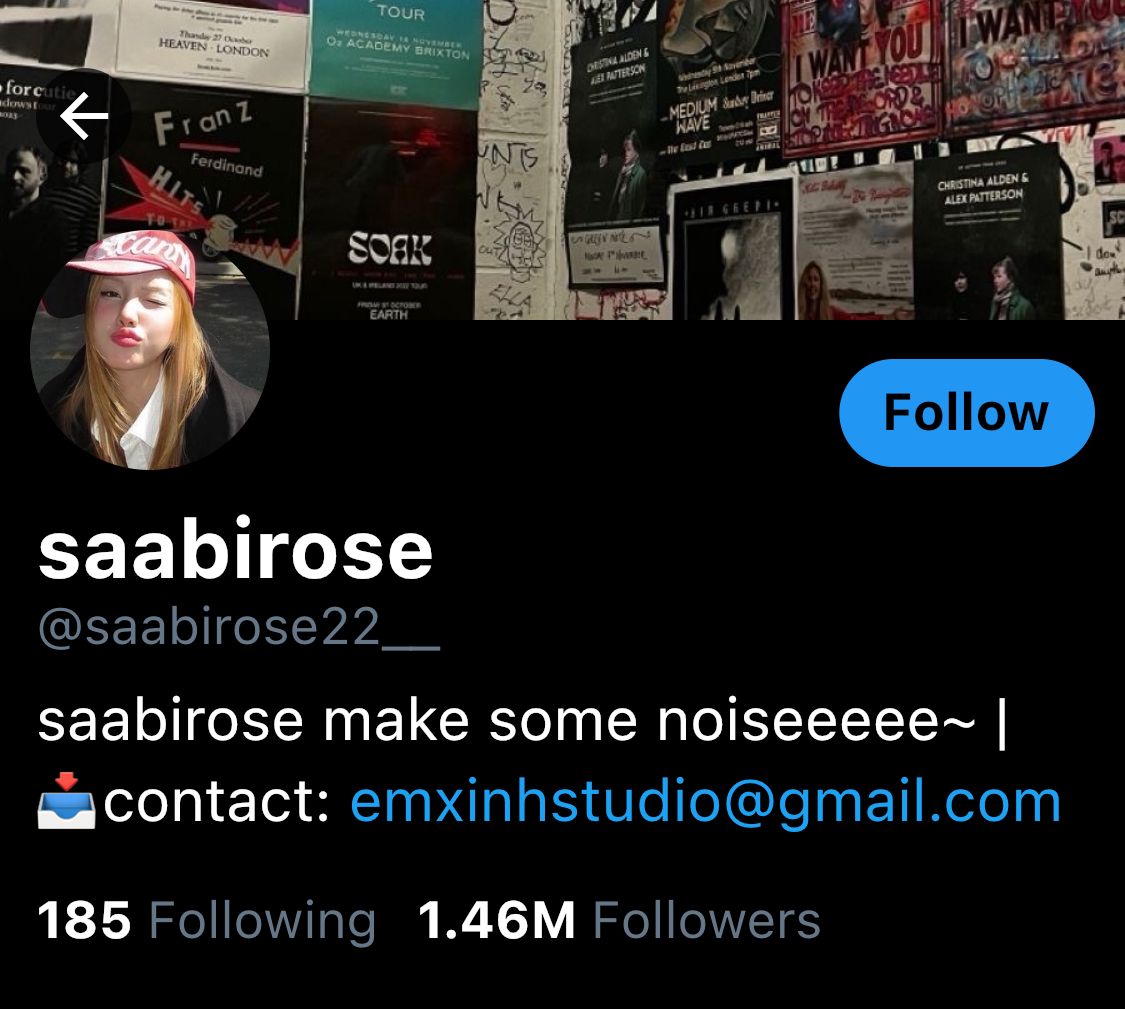Click the Christina Alden poster under the graffiti art

pos(987,230)
